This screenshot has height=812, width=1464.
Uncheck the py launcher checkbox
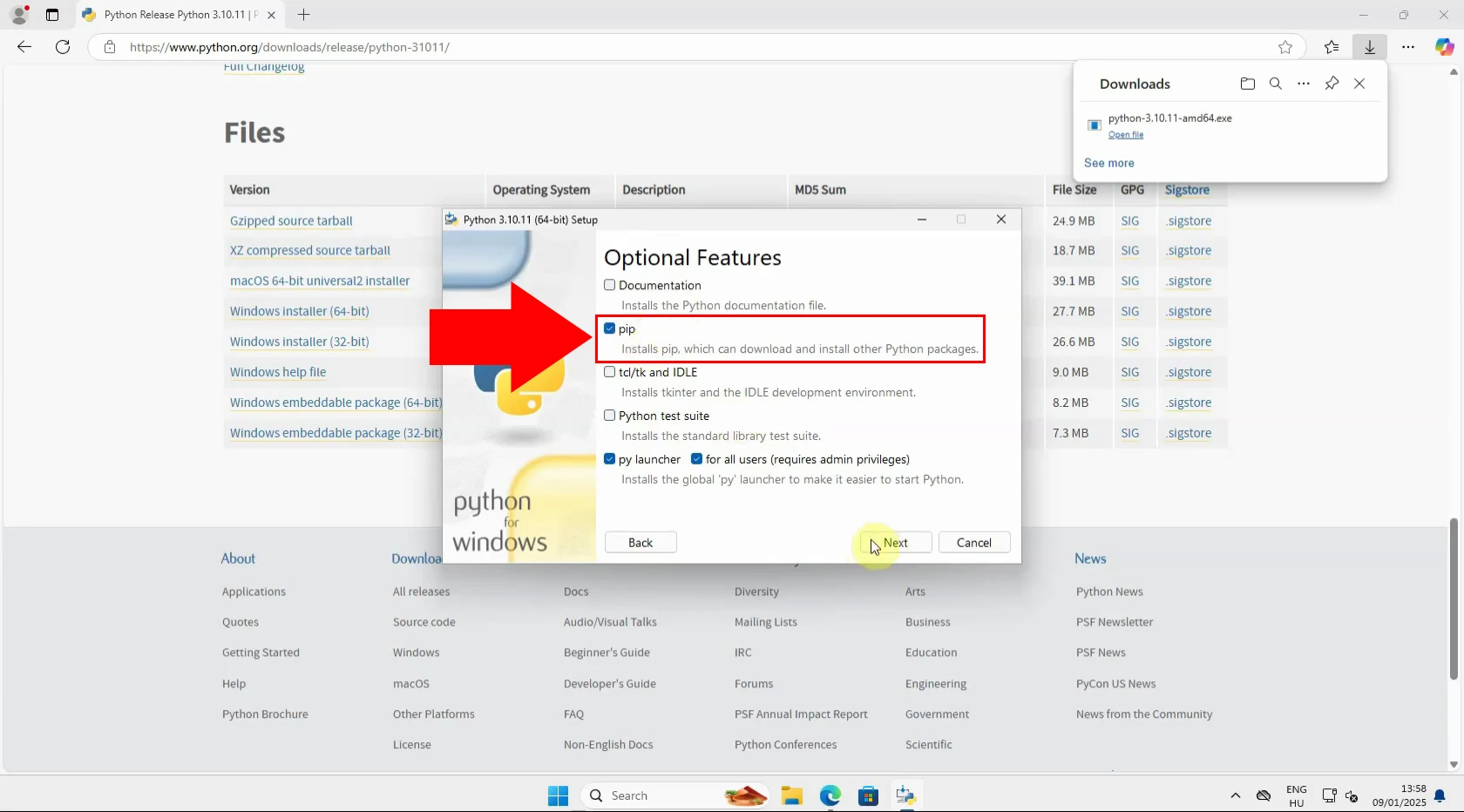(x=610, y=459)
